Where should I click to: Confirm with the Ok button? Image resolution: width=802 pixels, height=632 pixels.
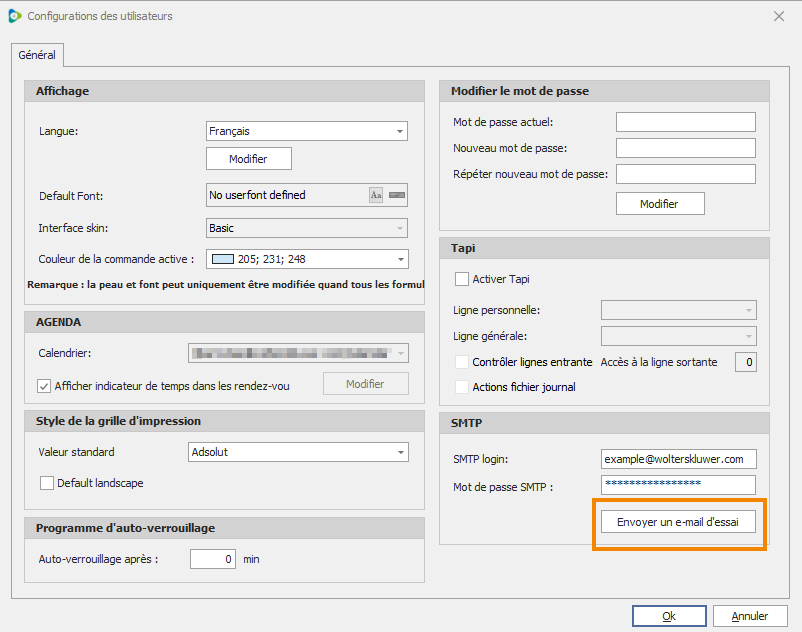coord(669,616)
